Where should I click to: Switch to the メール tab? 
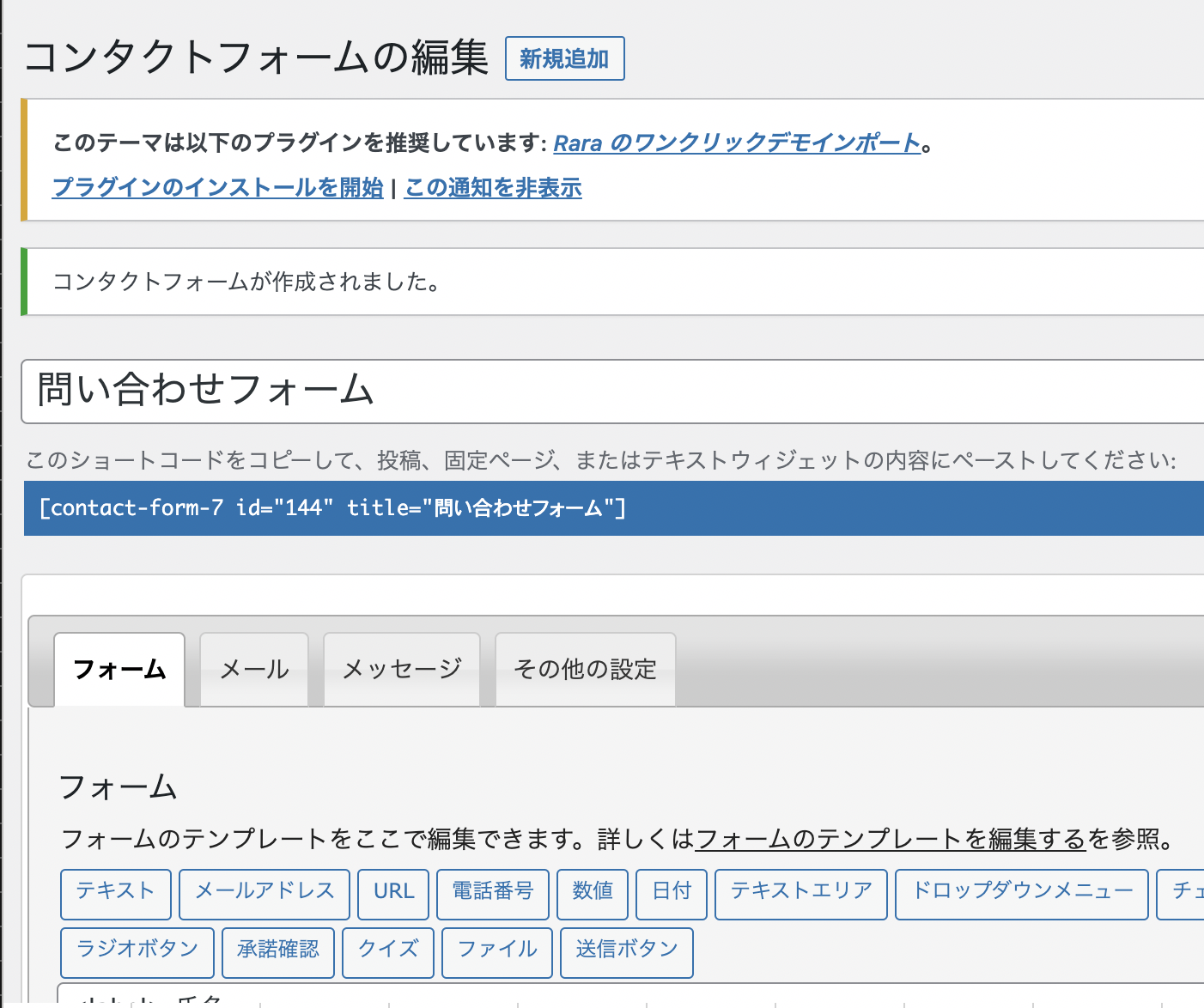(x=254, y=670)
